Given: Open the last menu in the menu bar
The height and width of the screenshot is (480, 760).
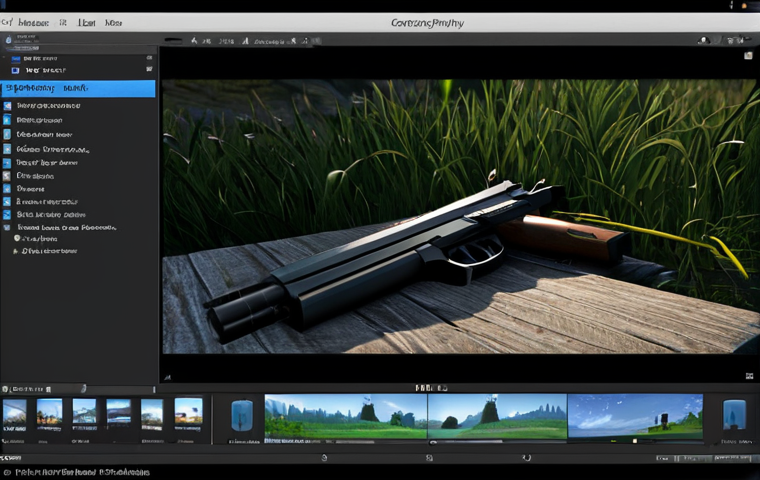Looking at the screenshot, I should tap(113, 23).
